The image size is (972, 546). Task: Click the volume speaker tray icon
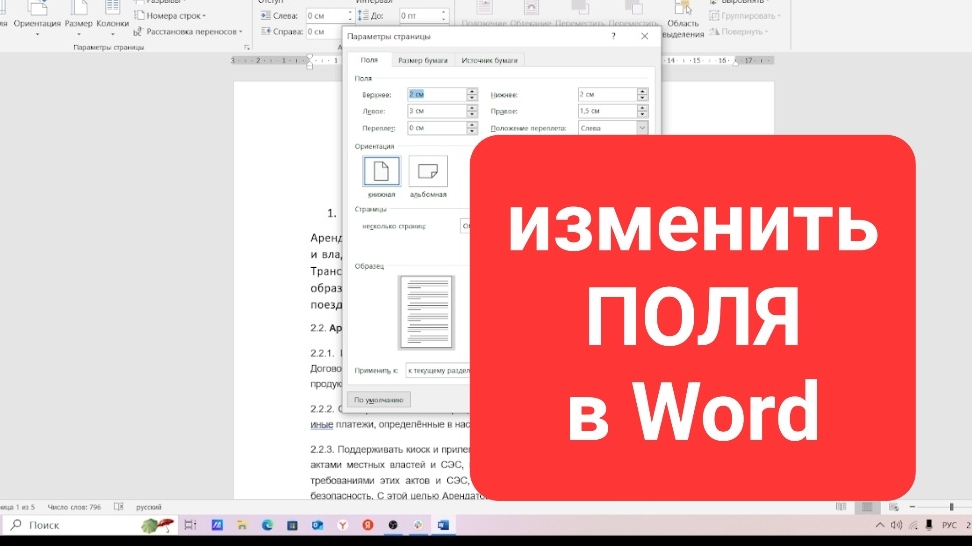pyautogui.click(x=896, y=525)
